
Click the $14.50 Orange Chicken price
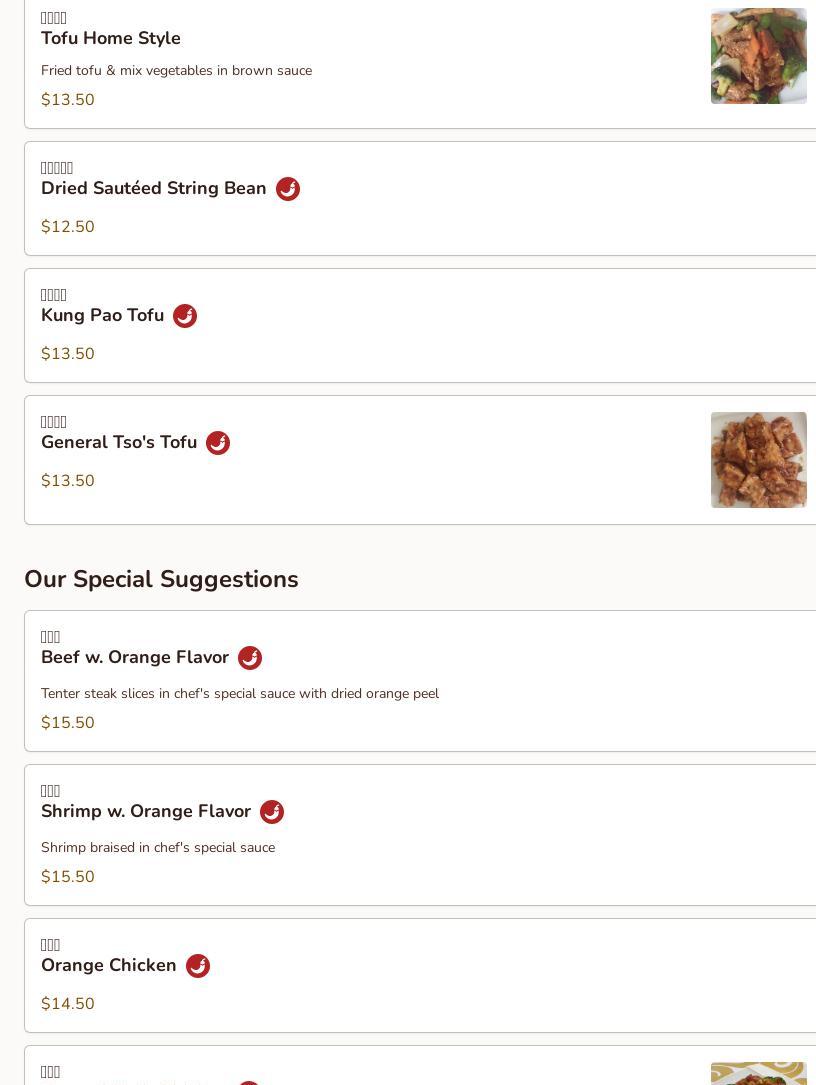coord(68,1003)
